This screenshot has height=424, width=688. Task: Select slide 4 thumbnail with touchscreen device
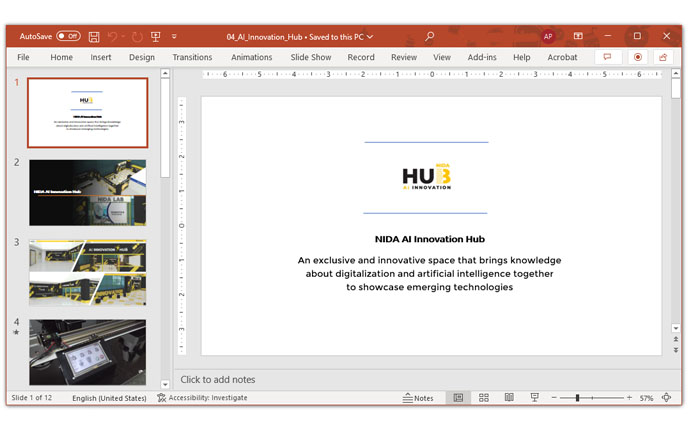(x=87, y=352)
